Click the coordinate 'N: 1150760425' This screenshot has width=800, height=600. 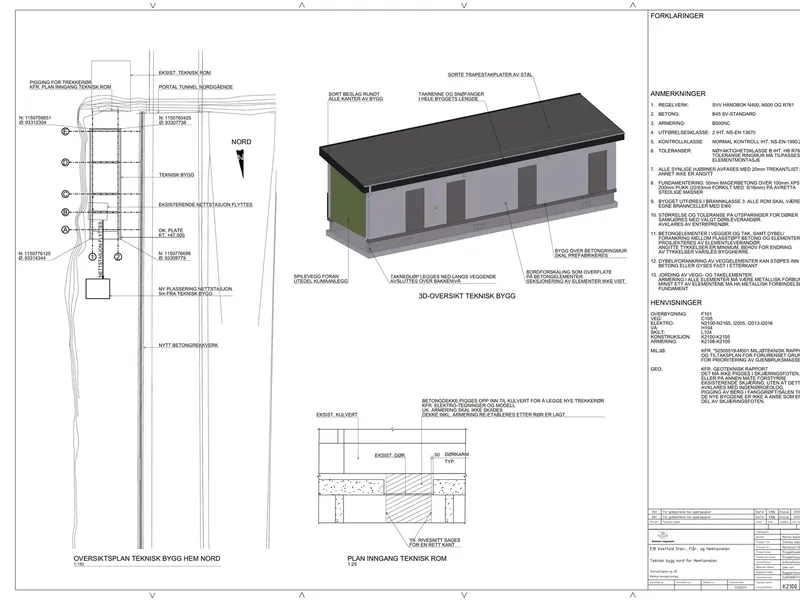[175, 118]
